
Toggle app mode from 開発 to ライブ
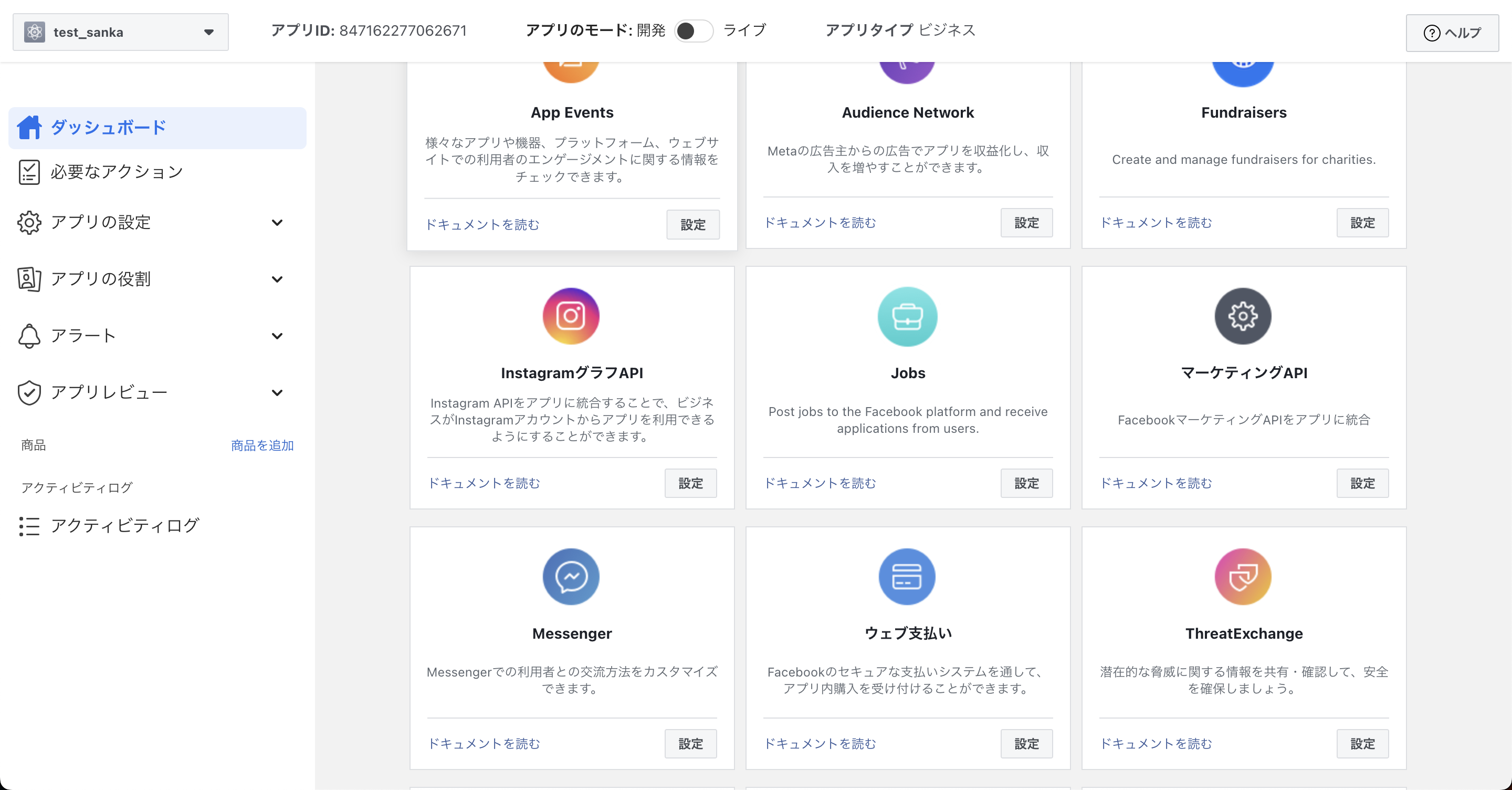click(x=692, y=30)
